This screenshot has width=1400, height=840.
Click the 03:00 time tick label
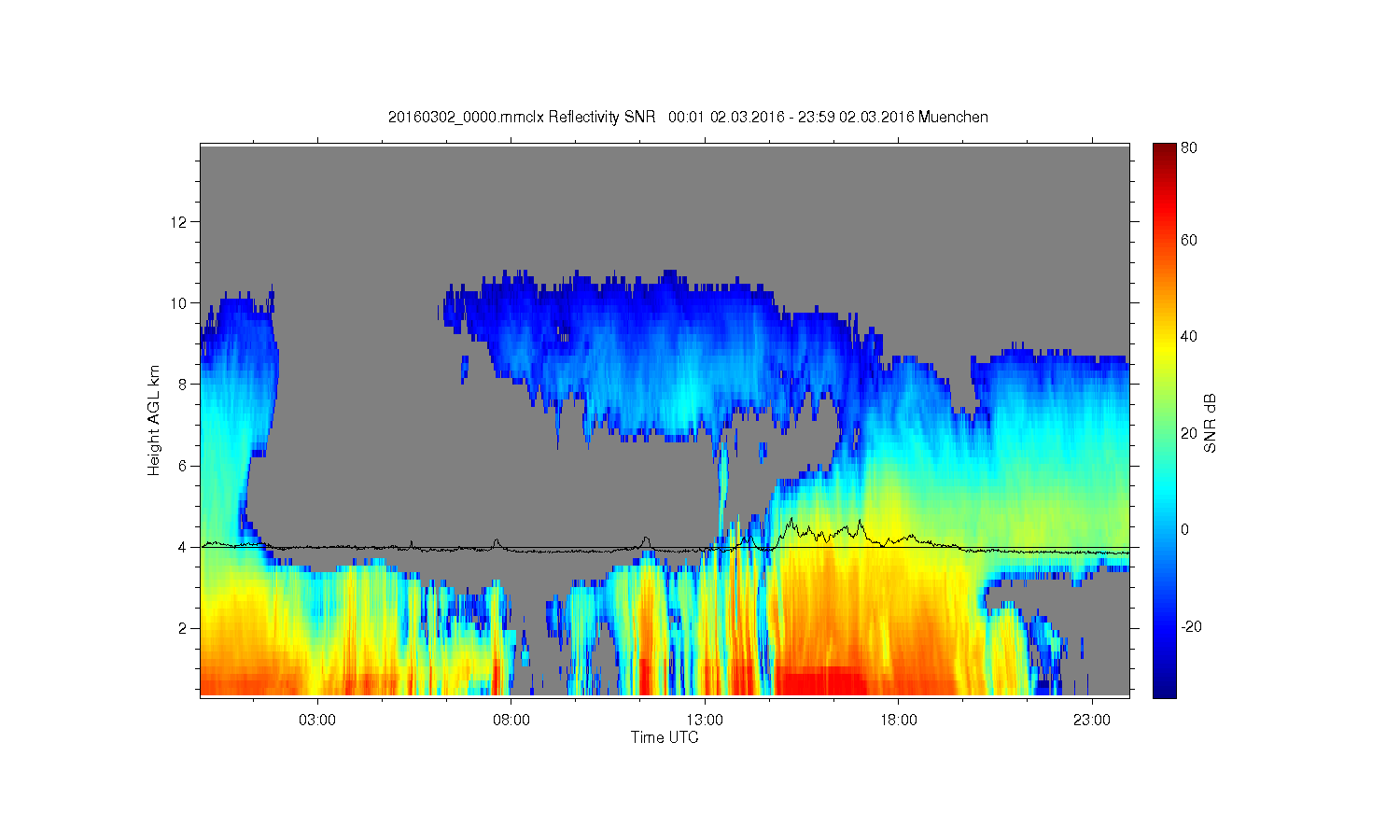(317, 720)
